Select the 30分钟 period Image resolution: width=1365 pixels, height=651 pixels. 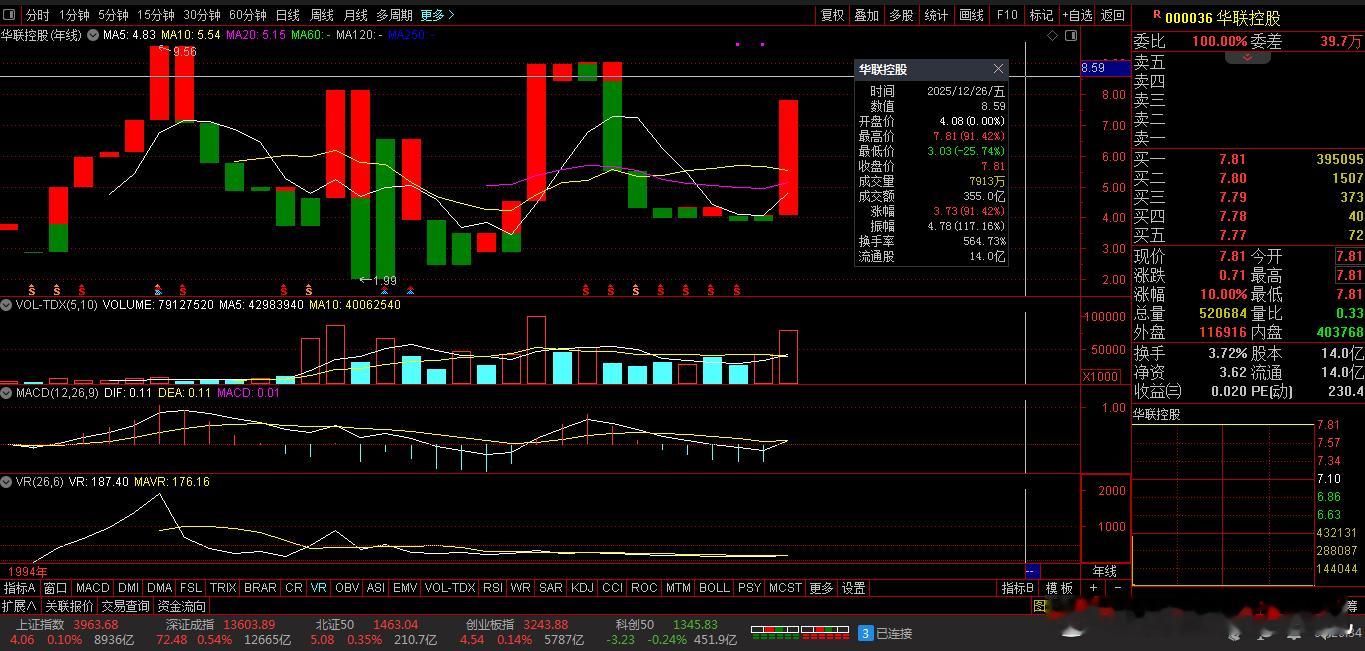202,15
